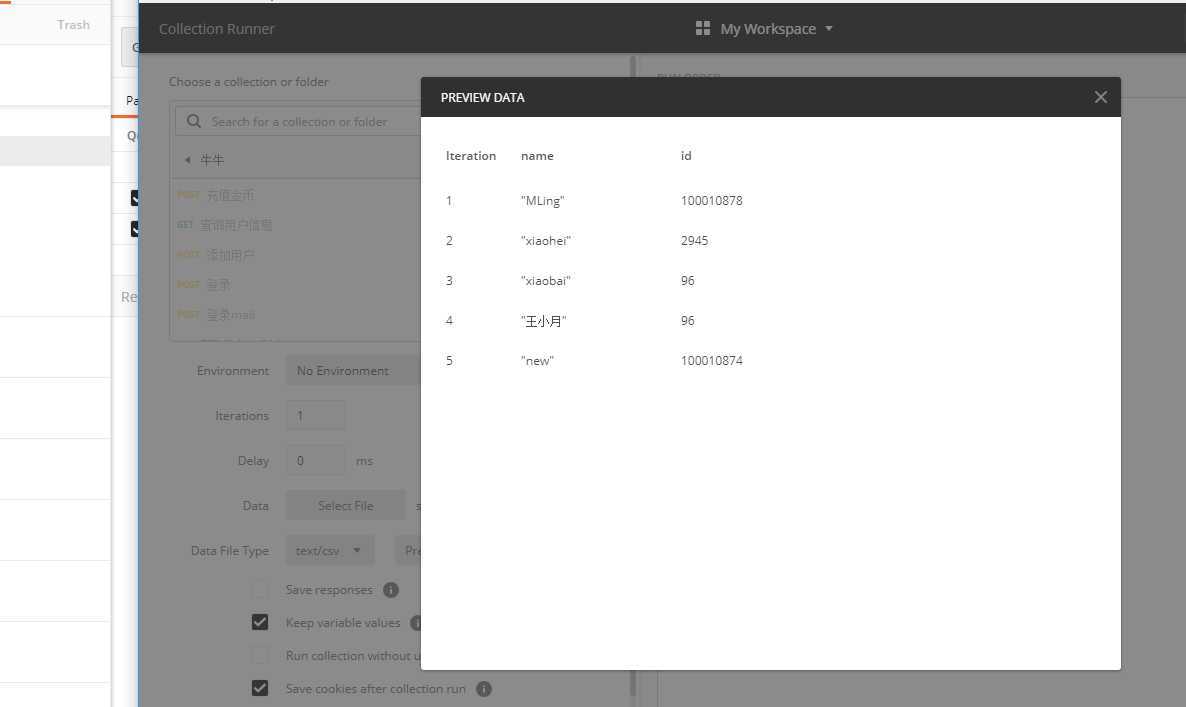Click info icon beside Save cookies option
This screenshot has height=707, width=1186.
click(484, 689)
